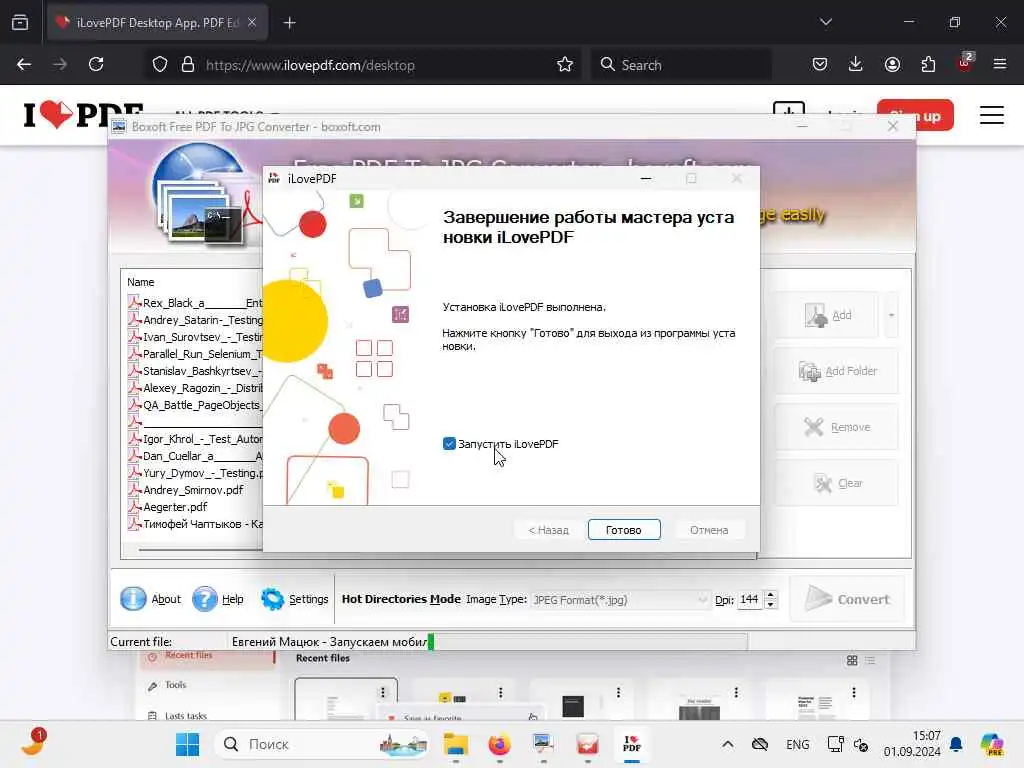This screenshot has width=1024, height=768.
Task: Click Hot Directories Mode label
Action: click(x=401, y=599)
